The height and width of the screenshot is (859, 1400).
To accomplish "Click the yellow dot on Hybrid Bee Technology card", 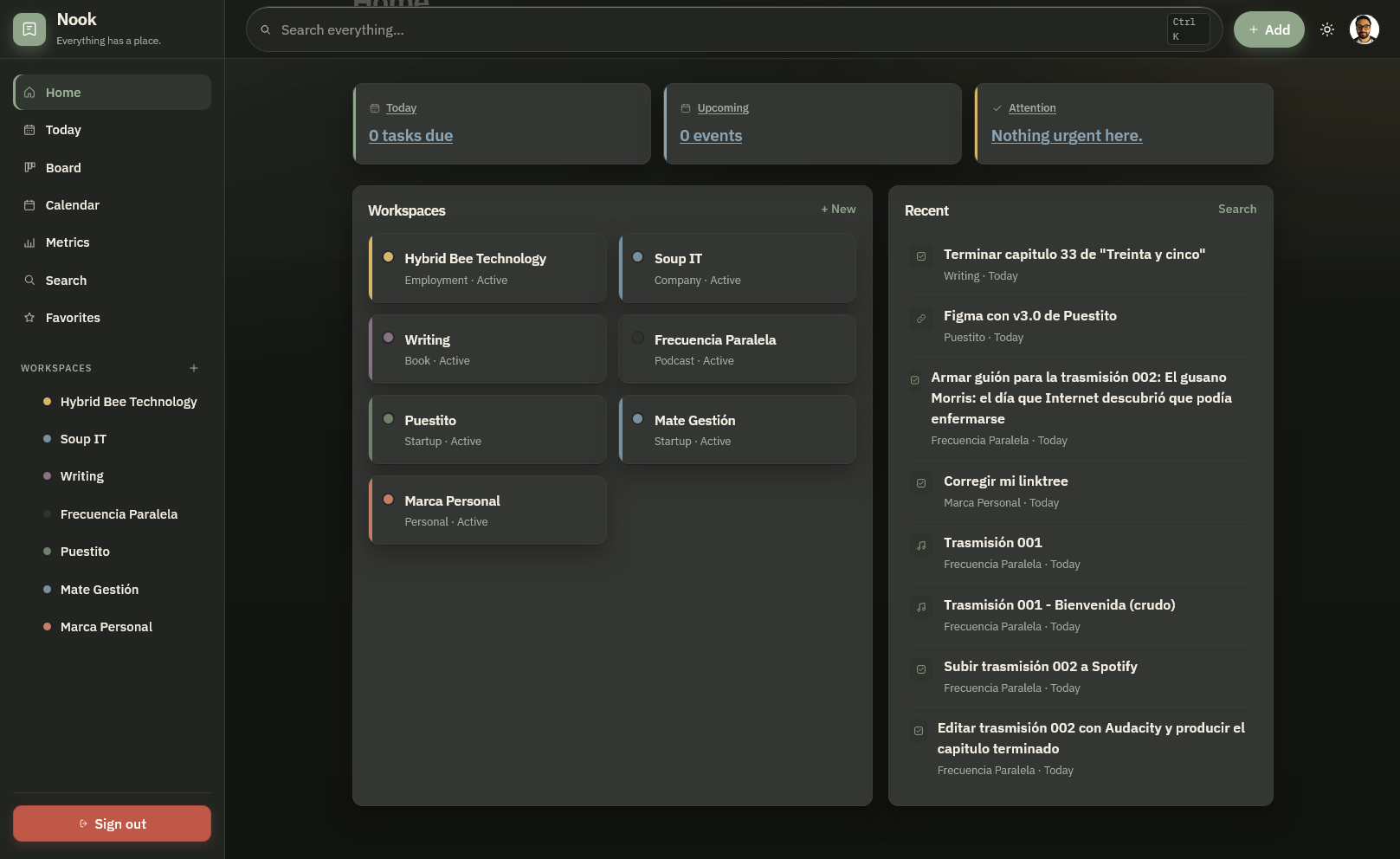I will click(x=389, y=257).
